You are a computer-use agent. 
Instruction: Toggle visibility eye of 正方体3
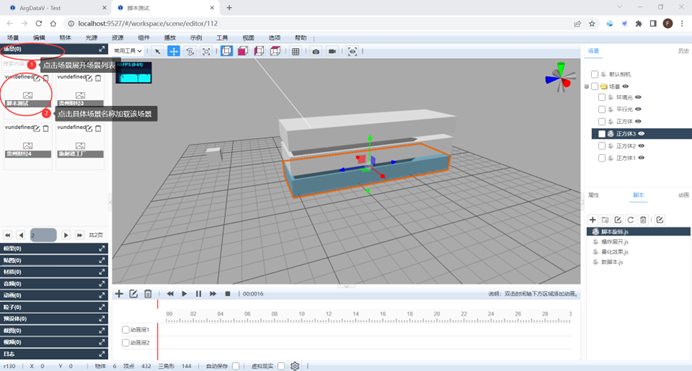(642, 134)
